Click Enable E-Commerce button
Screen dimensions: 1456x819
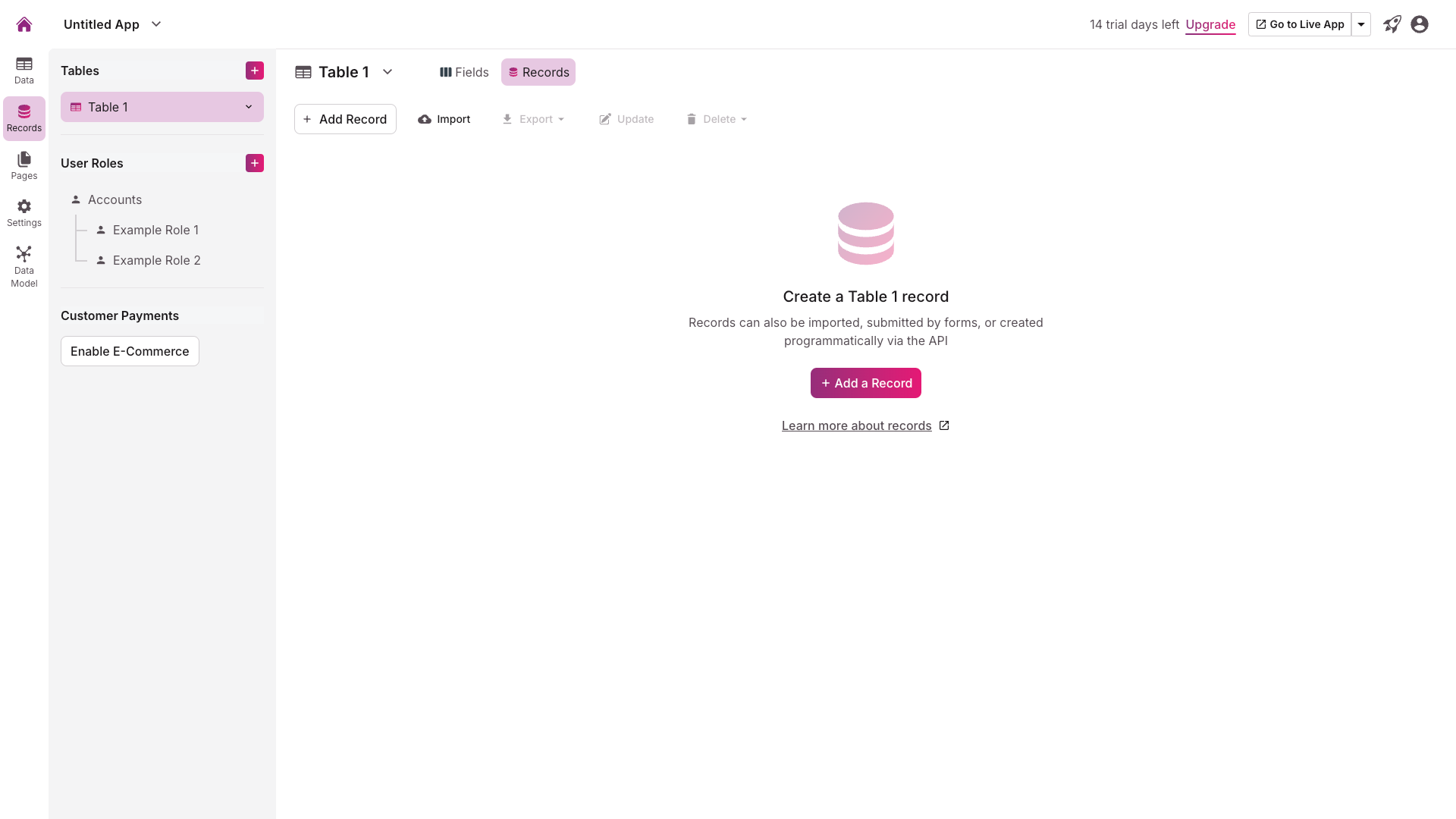(x=130, y=351)
